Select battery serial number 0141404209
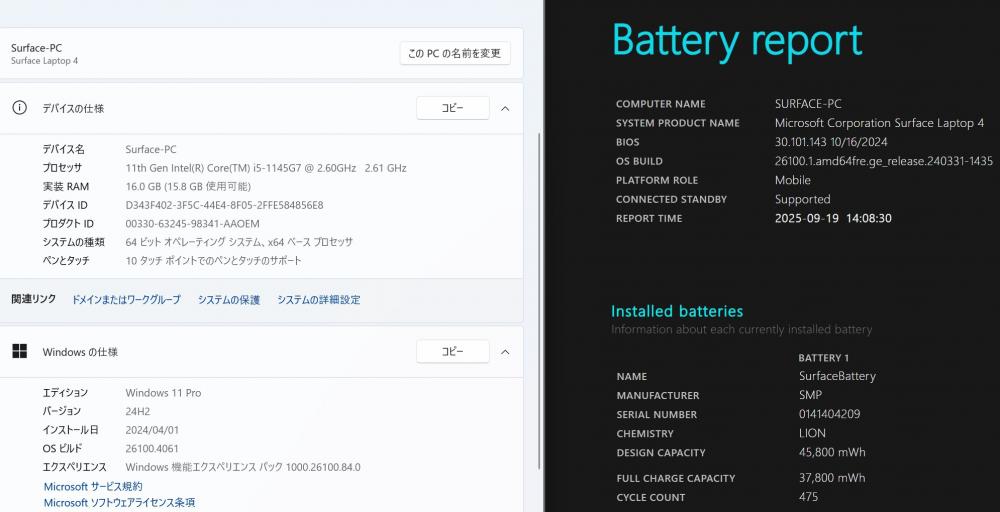Screen dimensions: 1000x512 click(x=829, y=414)
